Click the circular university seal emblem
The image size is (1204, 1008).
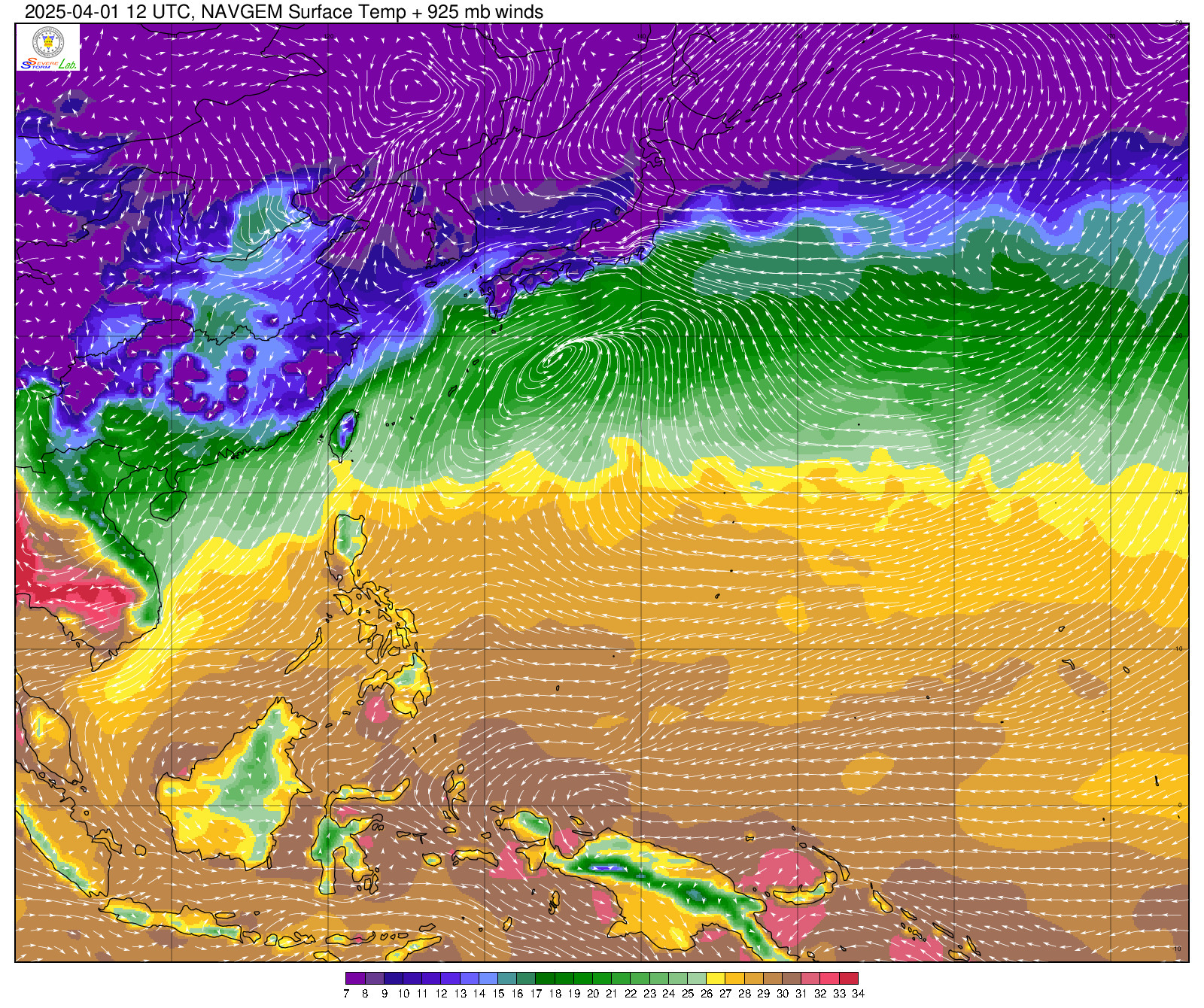click(x=48, y=41)
